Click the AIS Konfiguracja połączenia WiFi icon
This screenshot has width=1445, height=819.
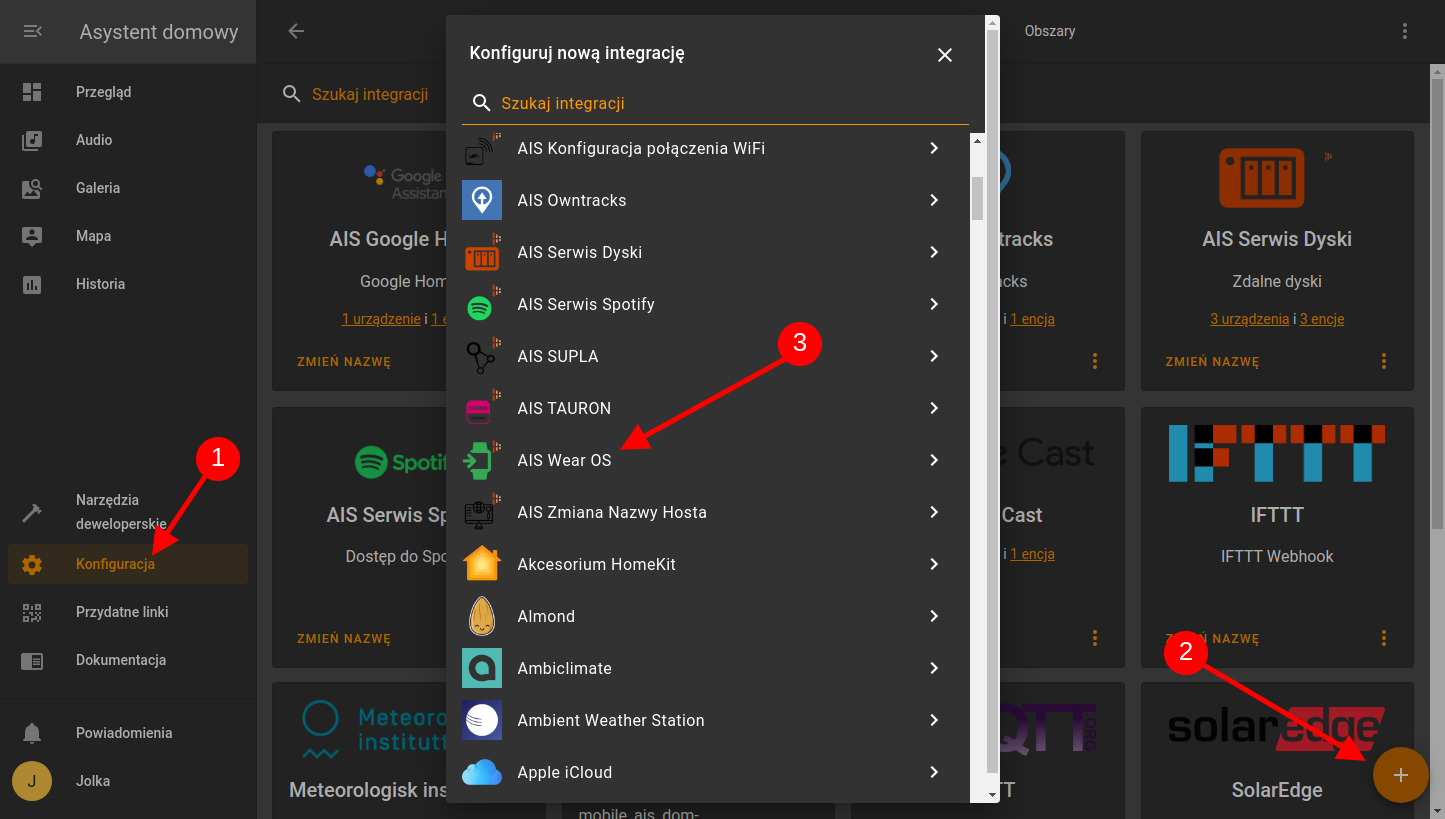point(482,148)
